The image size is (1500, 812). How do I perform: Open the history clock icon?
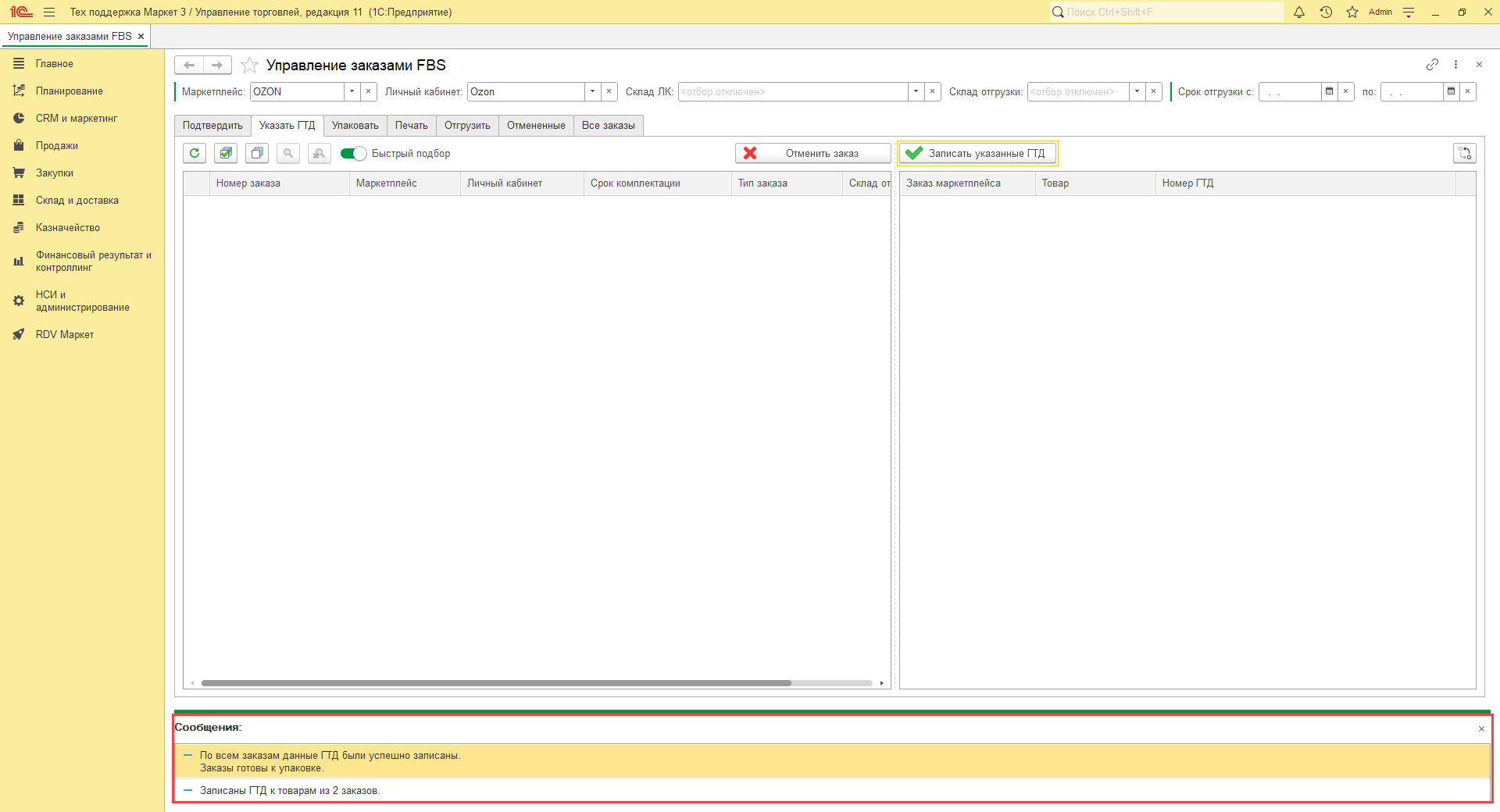1326,12
